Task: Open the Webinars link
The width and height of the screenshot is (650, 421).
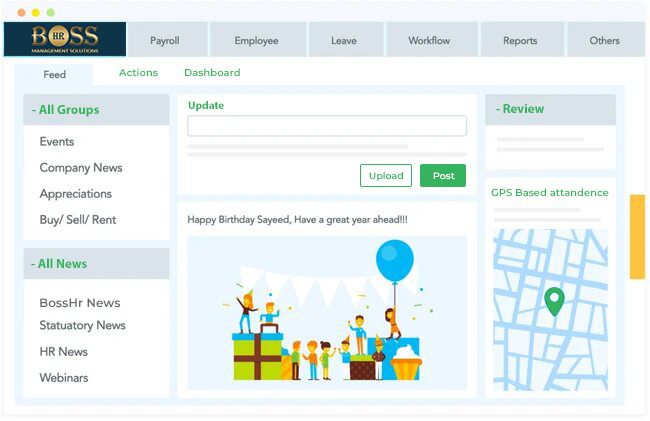Action: 64,378
